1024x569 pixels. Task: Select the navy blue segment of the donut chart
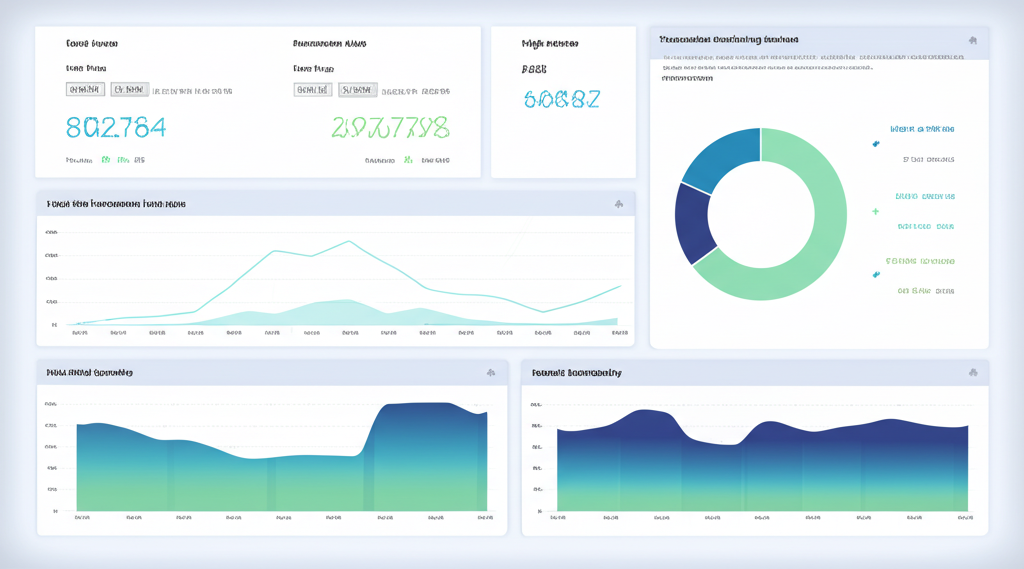tap(694, 223)
